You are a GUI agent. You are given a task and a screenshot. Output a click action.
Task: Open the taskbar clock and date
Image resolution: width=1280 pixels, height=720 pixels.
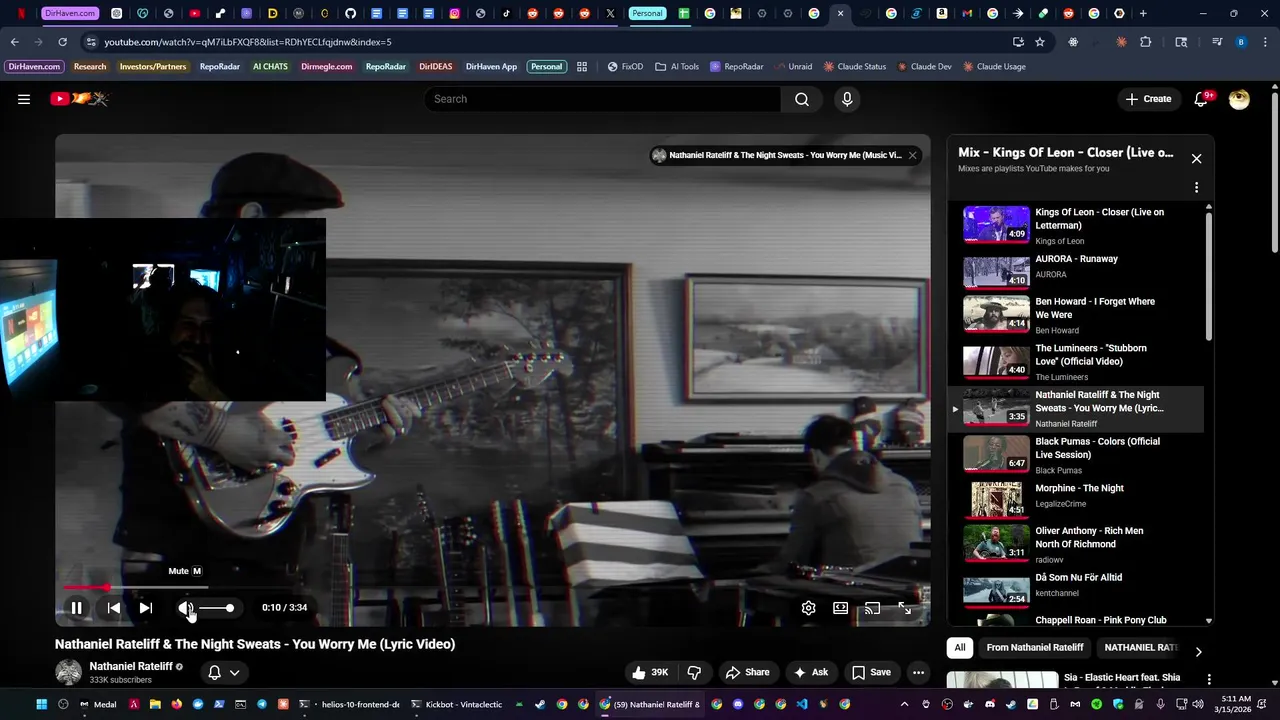tap(1236, 704)
